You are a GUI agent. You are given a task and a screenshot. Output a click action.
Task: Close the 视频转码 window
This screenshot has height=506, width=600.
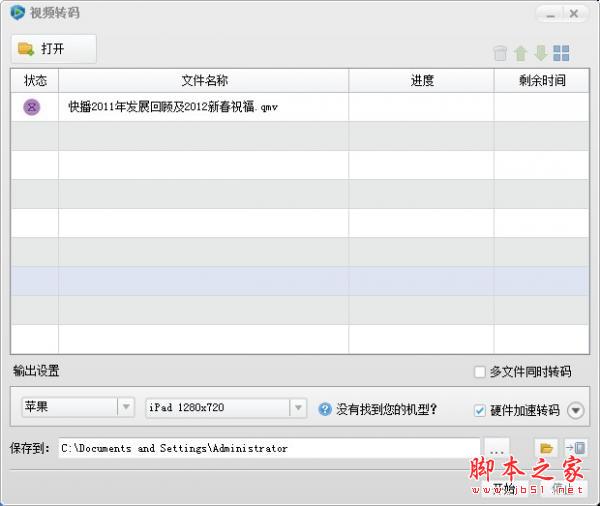coord(574,14)
